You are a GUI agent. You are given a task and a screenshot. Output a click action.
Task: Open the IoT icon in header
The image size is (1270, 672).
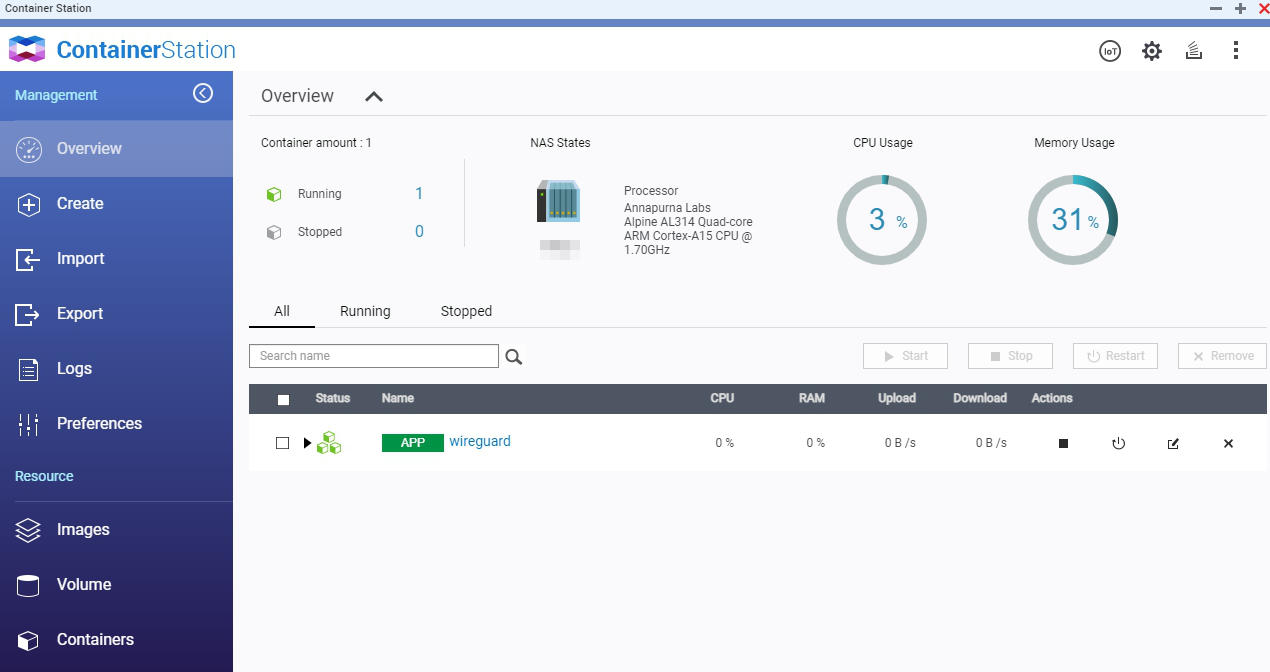click(1110, 51)
